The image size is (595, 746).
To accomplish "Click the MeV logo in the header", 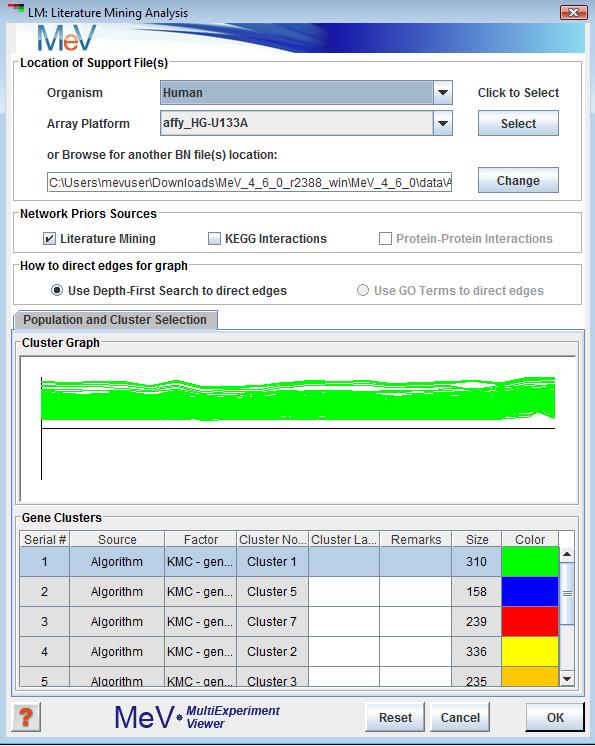I will (67, 38).
